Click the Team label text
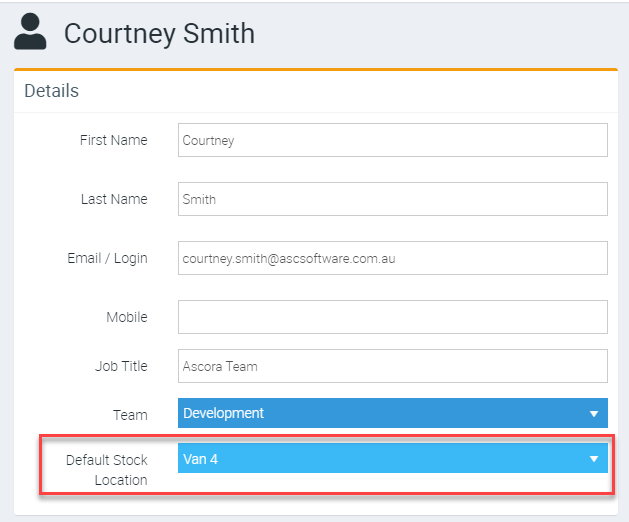 coord(130,414)
